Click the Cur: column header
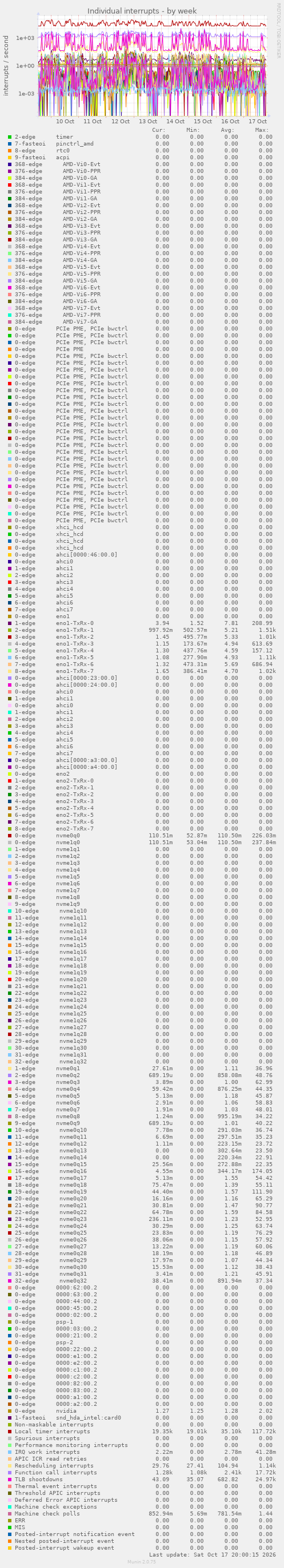The height and width of the screenshot is (1568, 284). [x=158, y=130]
